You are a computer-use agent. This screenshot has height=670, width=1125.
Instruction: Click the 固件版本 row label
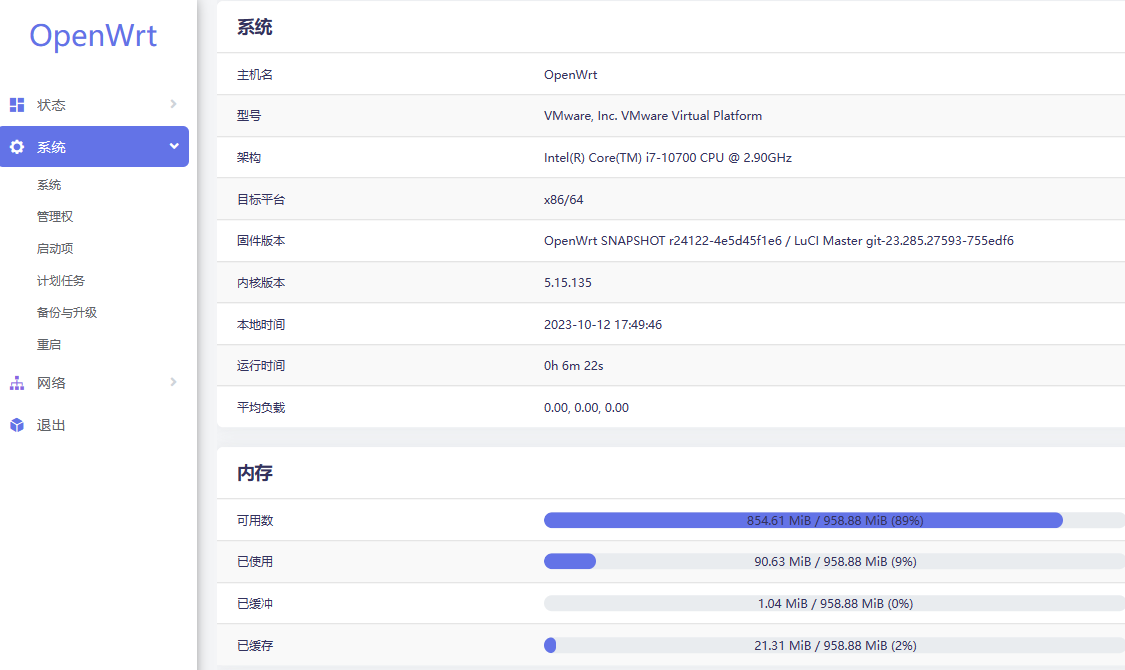261,241
